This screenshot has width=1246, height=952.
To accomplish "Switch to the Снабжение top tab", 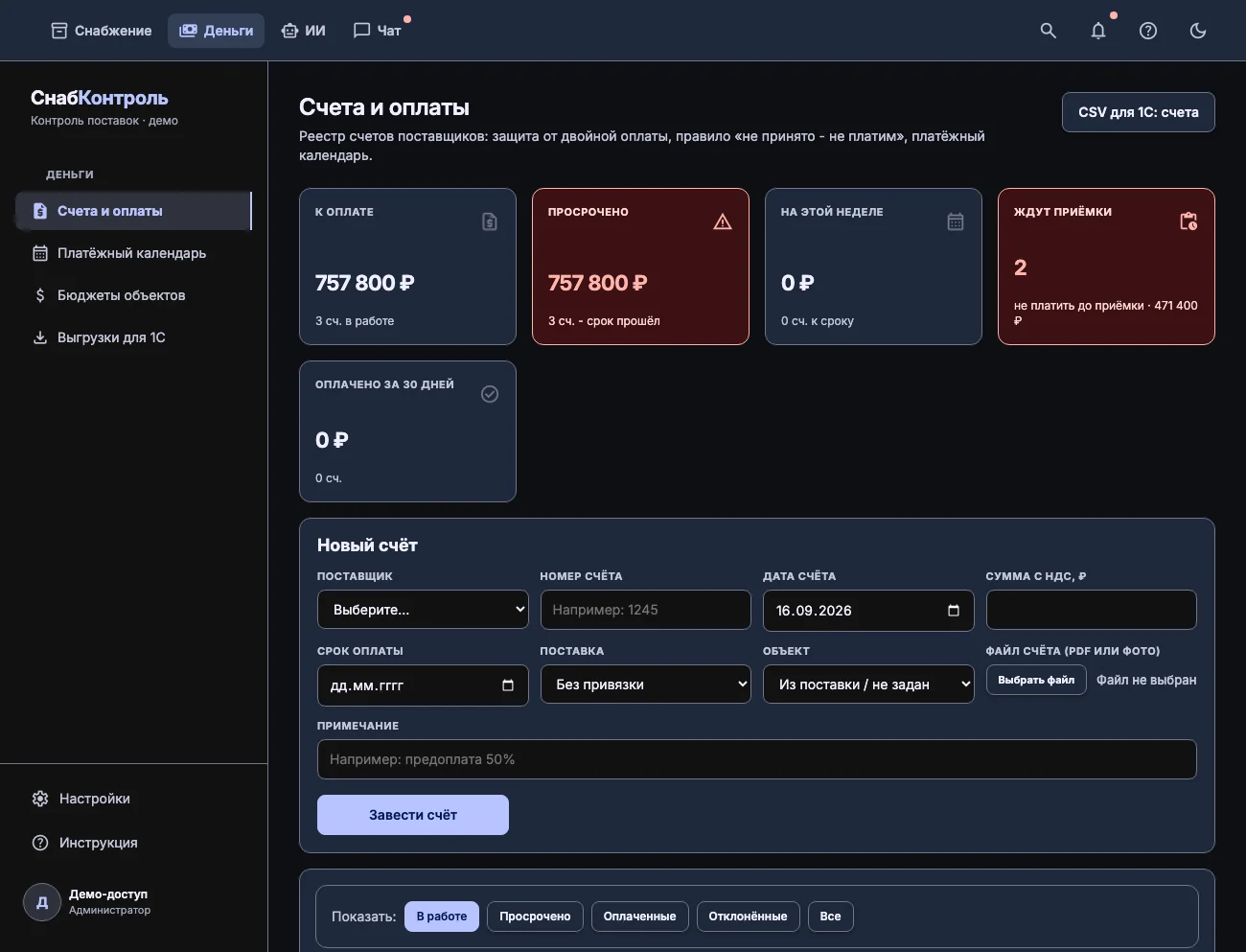I will (x=102, y=31).
